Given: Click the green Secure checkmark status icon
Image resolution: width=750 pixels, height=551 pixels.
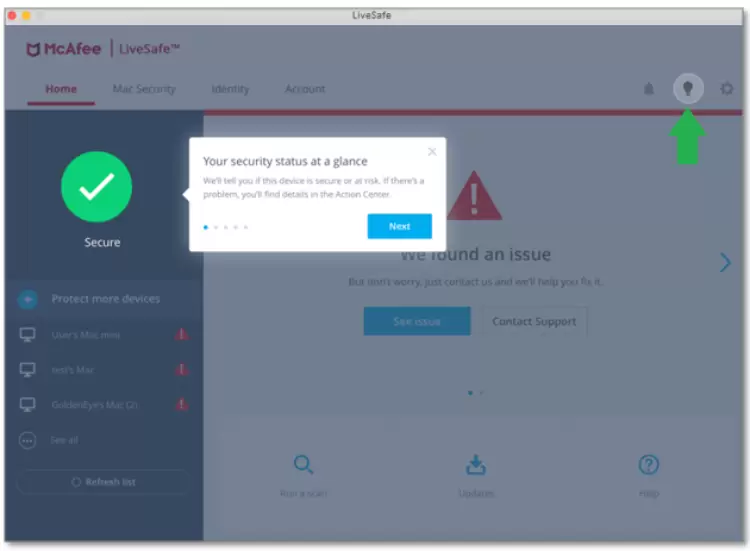Looking at the screenshot, I should tap(97, 187).
